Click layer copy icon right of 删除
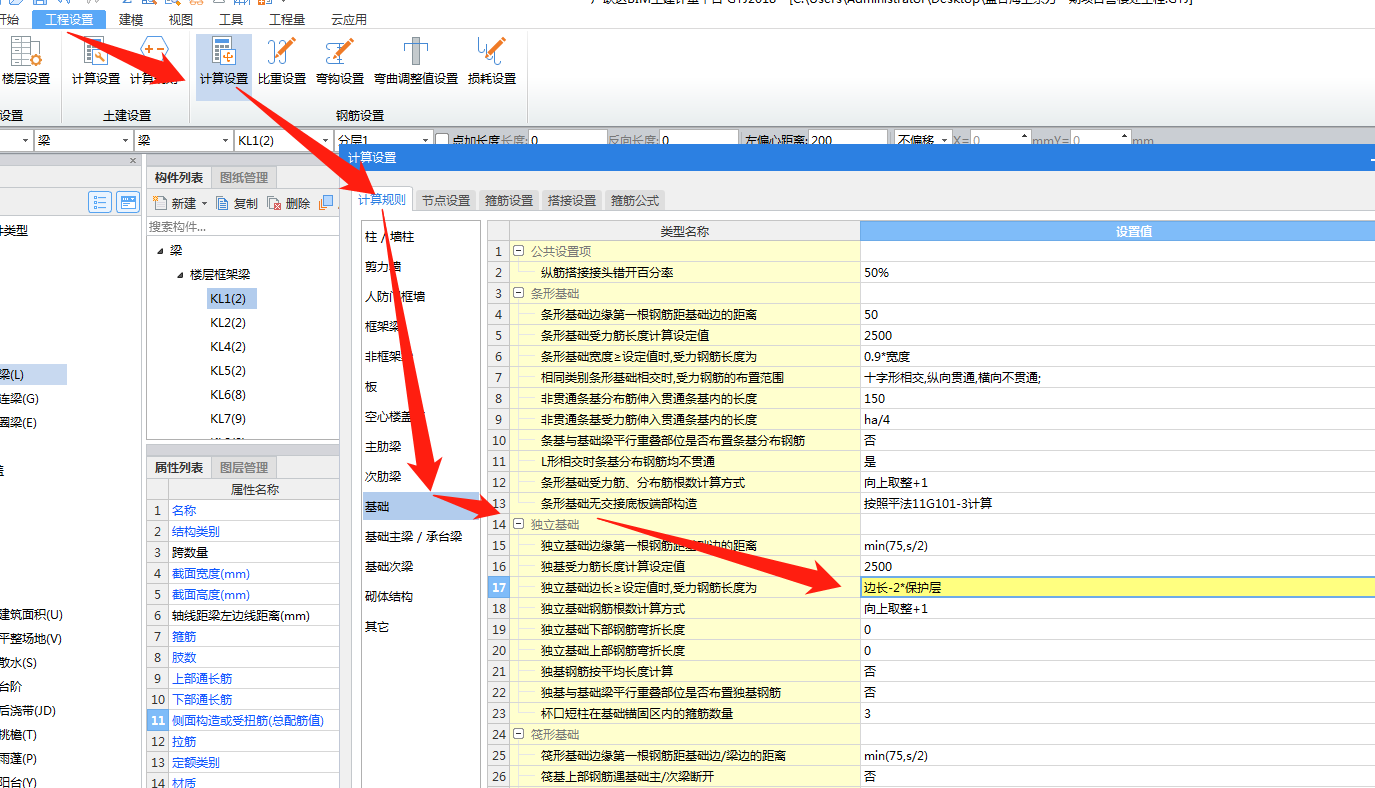 point(326,203)
